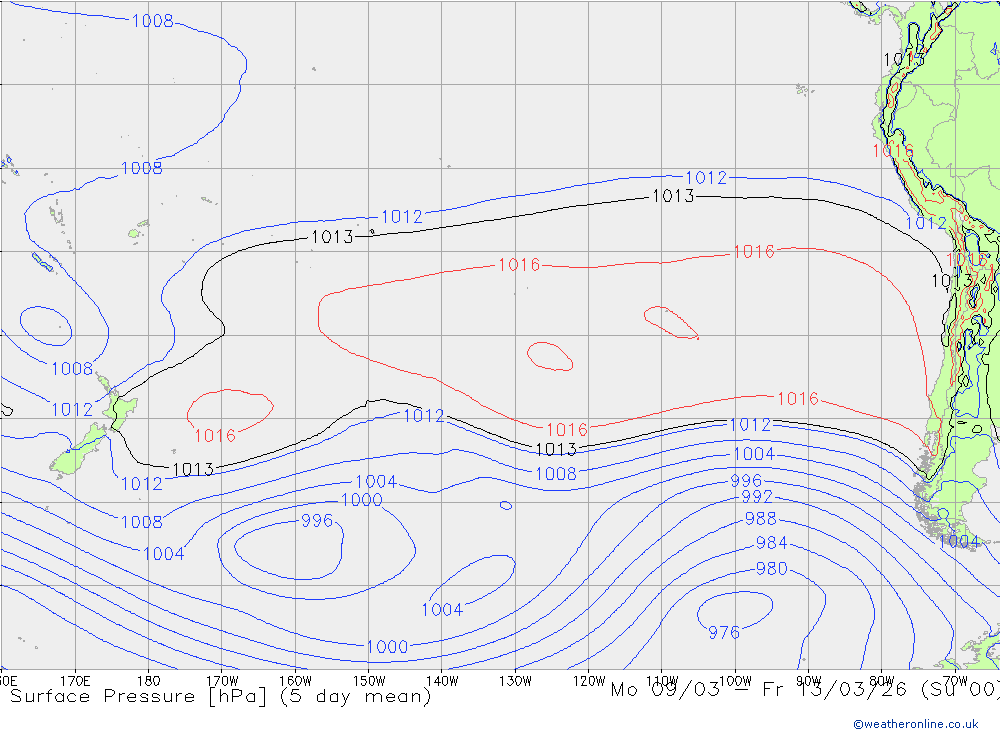Click the small closed contour near 130W below 1008
Screen dimensions: 1000x733
(x=506, y=505)
